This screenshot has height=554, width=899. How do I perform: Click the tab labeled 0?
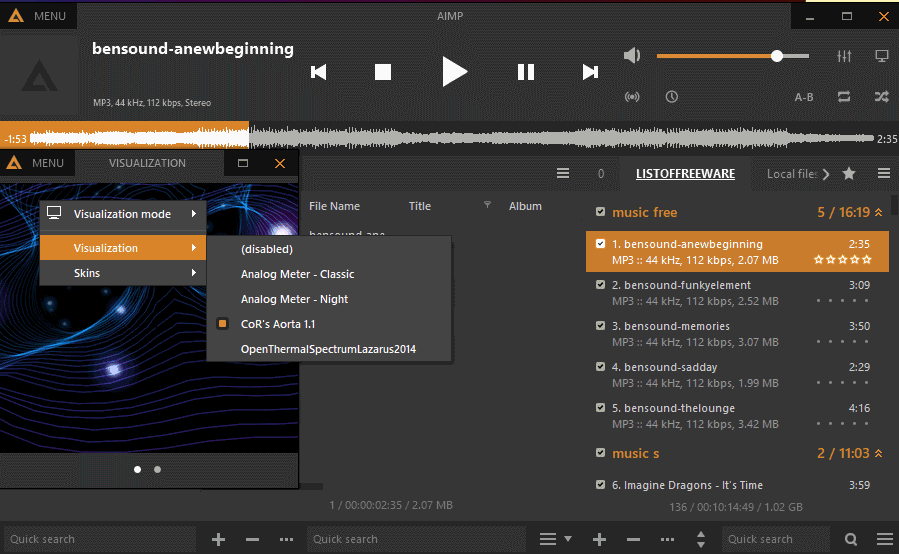click(x=601, y=174)
